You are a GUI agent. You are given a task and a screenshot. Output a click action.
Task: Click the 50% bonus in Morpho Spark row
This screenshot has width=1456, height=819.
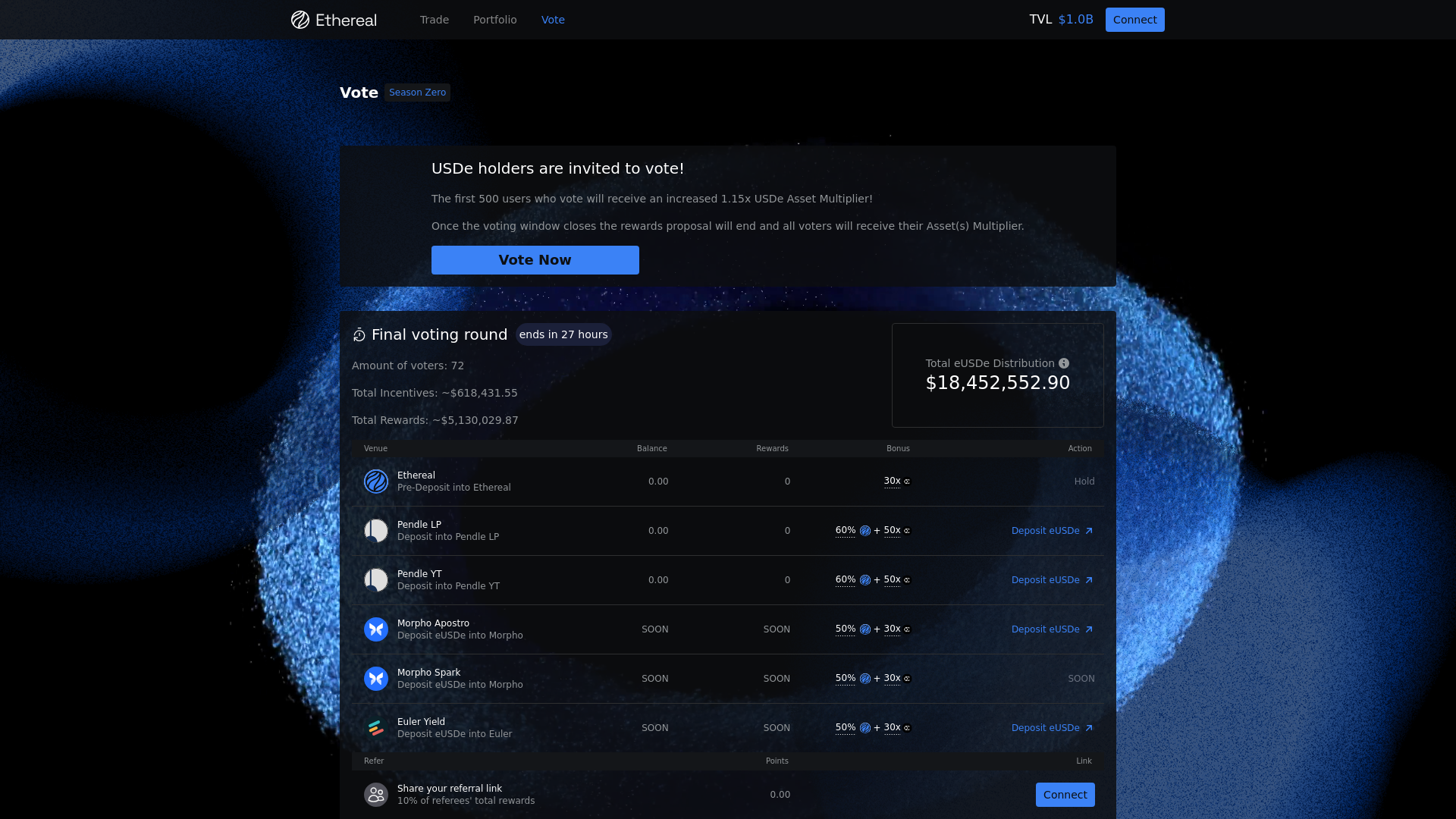pos(846,679)
